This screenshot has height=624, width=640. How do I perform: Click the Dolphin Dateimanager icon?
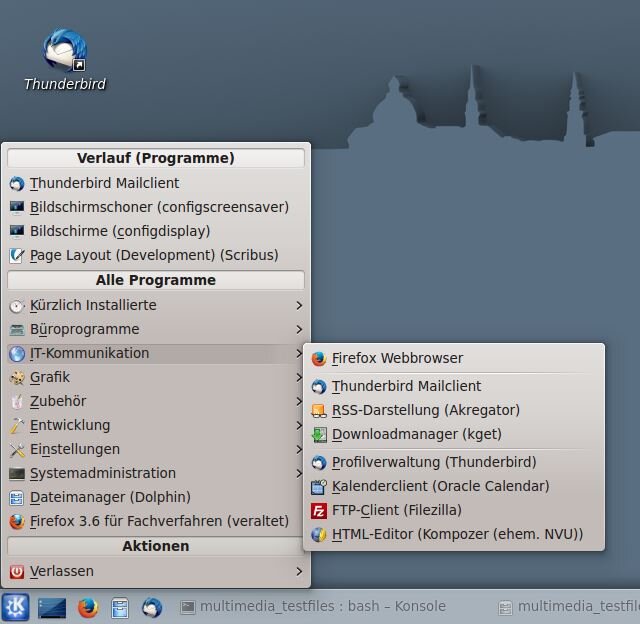[17, 497]
